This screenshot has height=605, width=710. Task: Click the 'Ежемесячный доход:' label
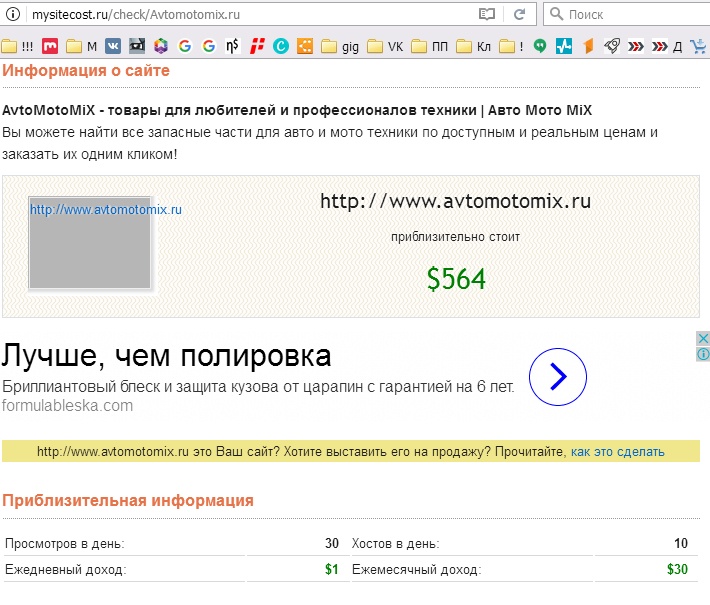click(417, 569)
